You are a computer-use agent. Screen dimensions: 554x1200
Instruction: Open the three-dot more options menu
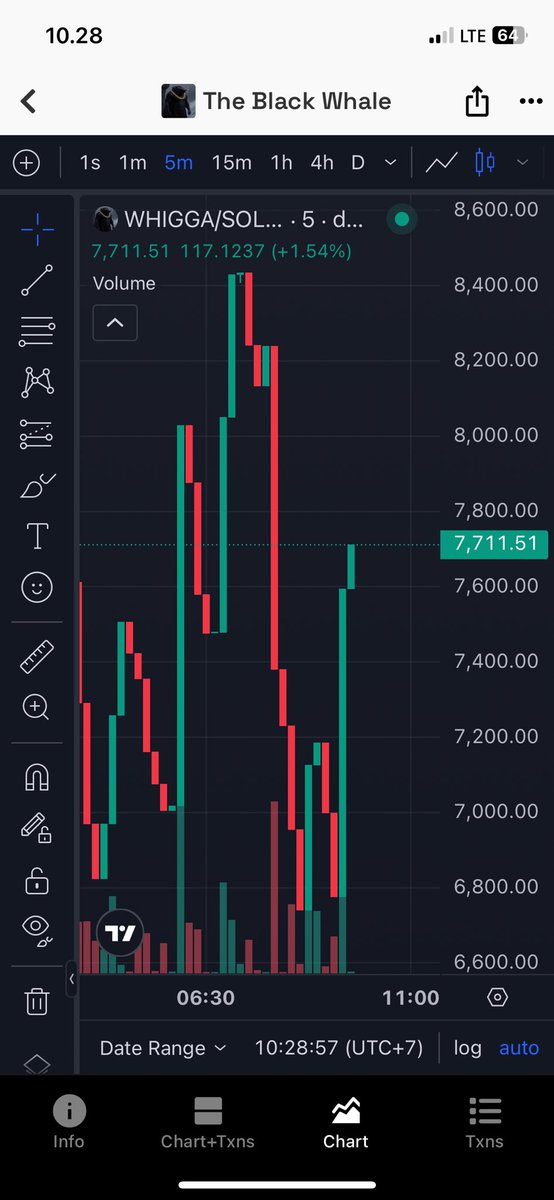[530, 101]
